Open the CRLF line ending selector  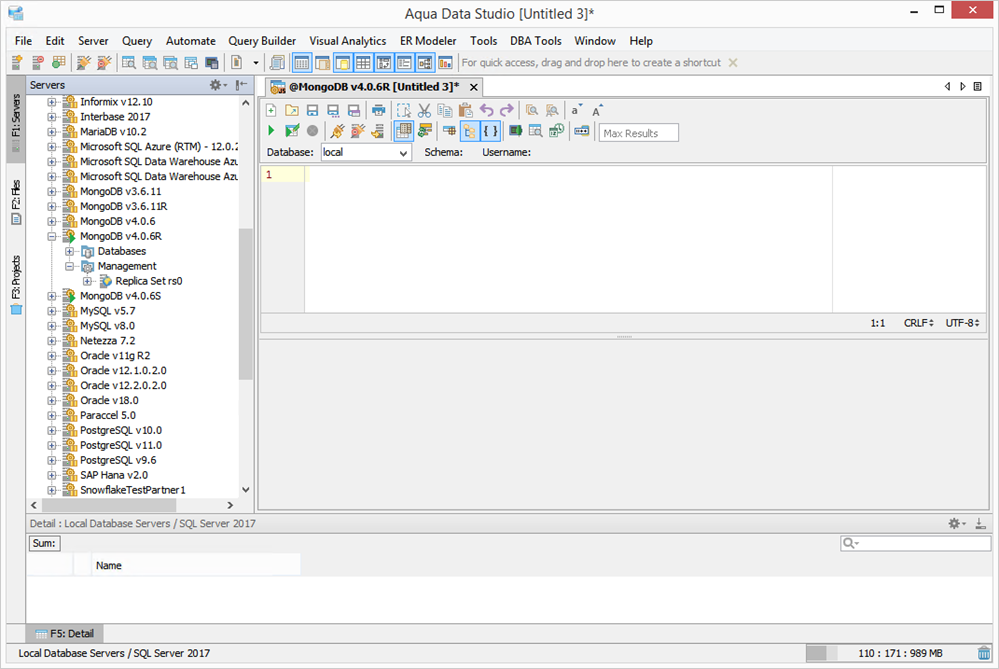point(919,323)
